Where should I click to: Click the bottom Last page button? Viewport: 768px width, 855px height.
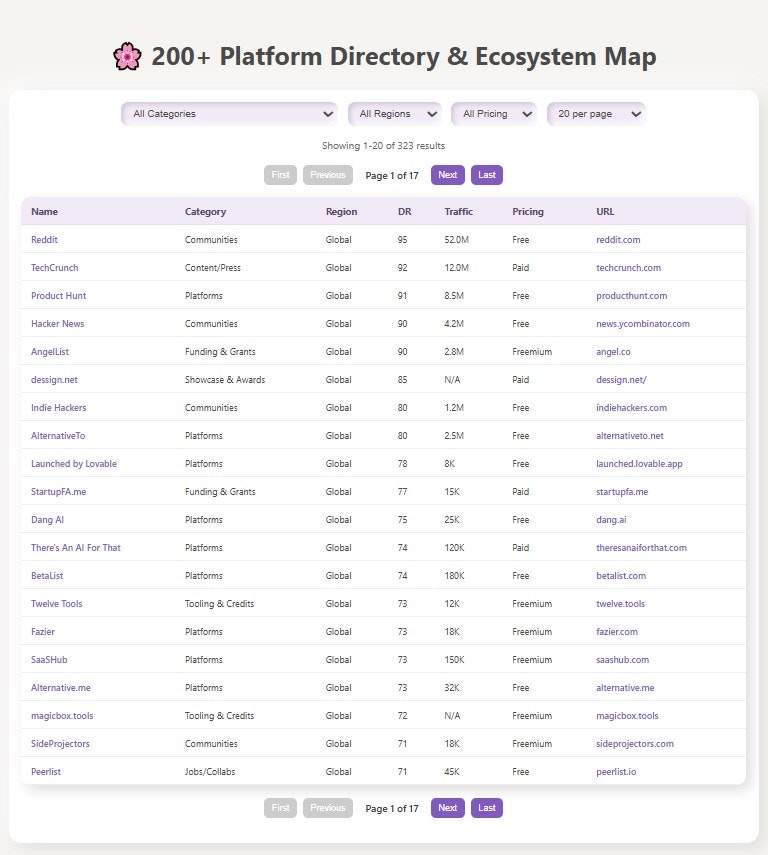(x=487, y=808)
